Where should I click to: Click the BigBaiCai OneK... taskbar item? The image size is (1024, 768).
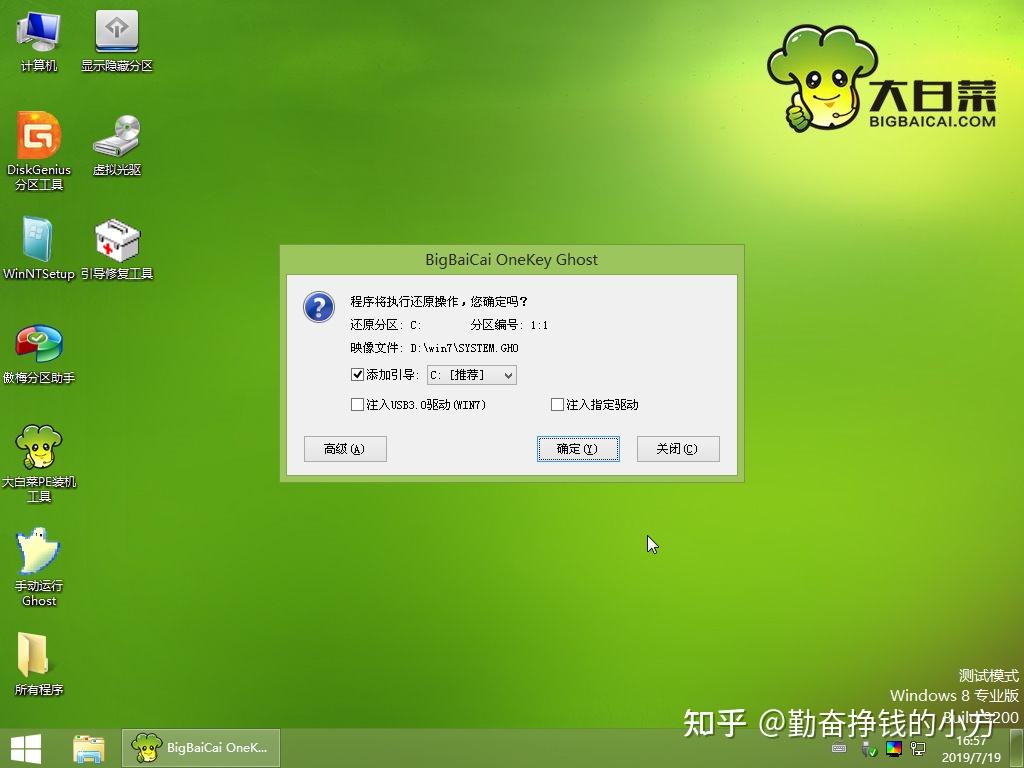[x=200, y=748]
